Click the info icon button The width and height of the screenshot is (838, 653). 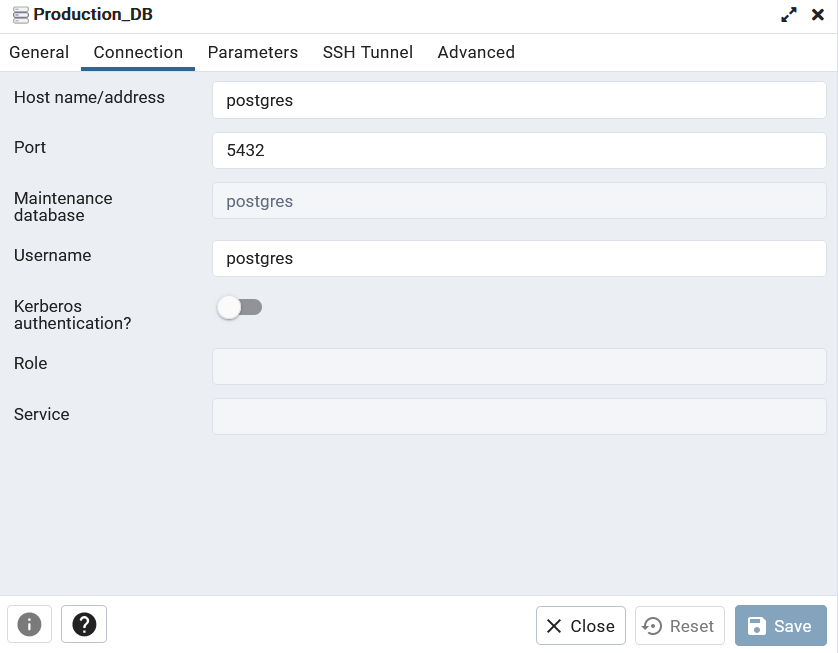29,625
